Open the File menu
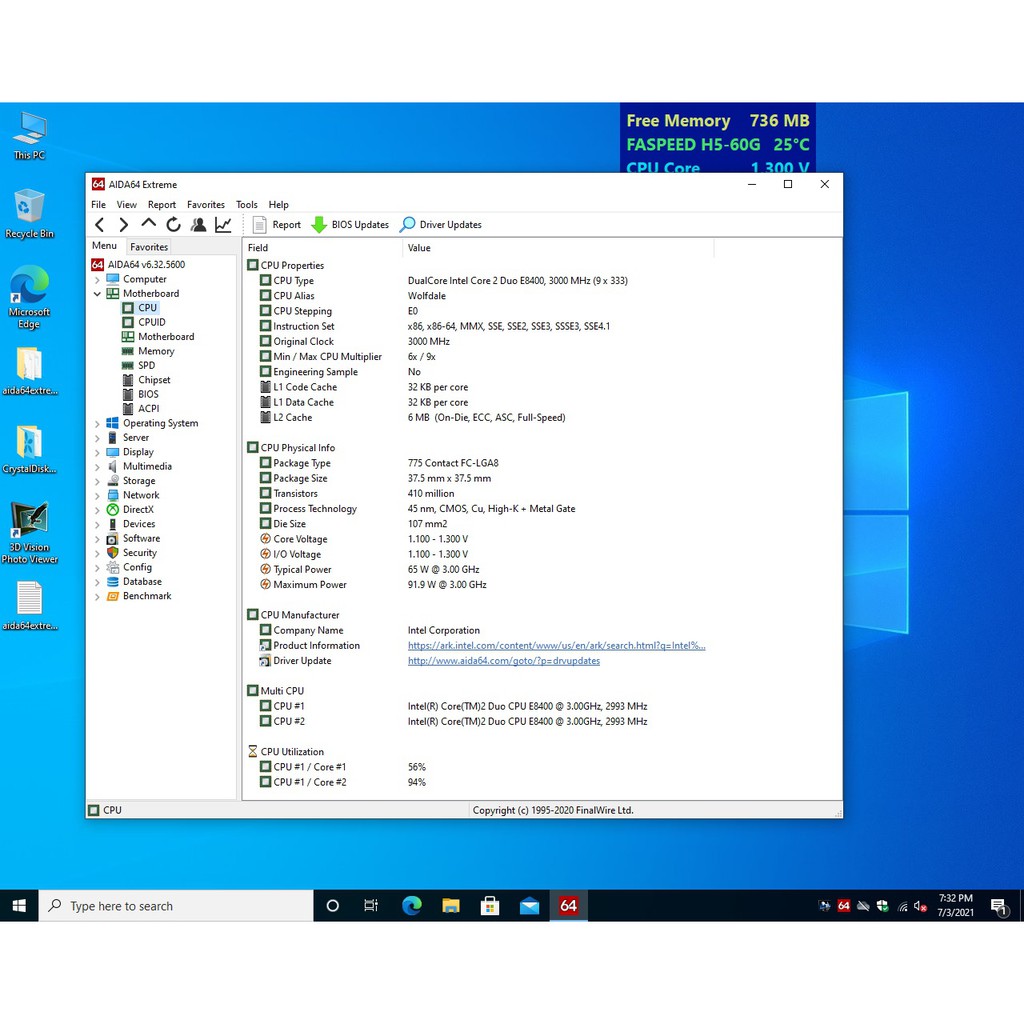 98,204
